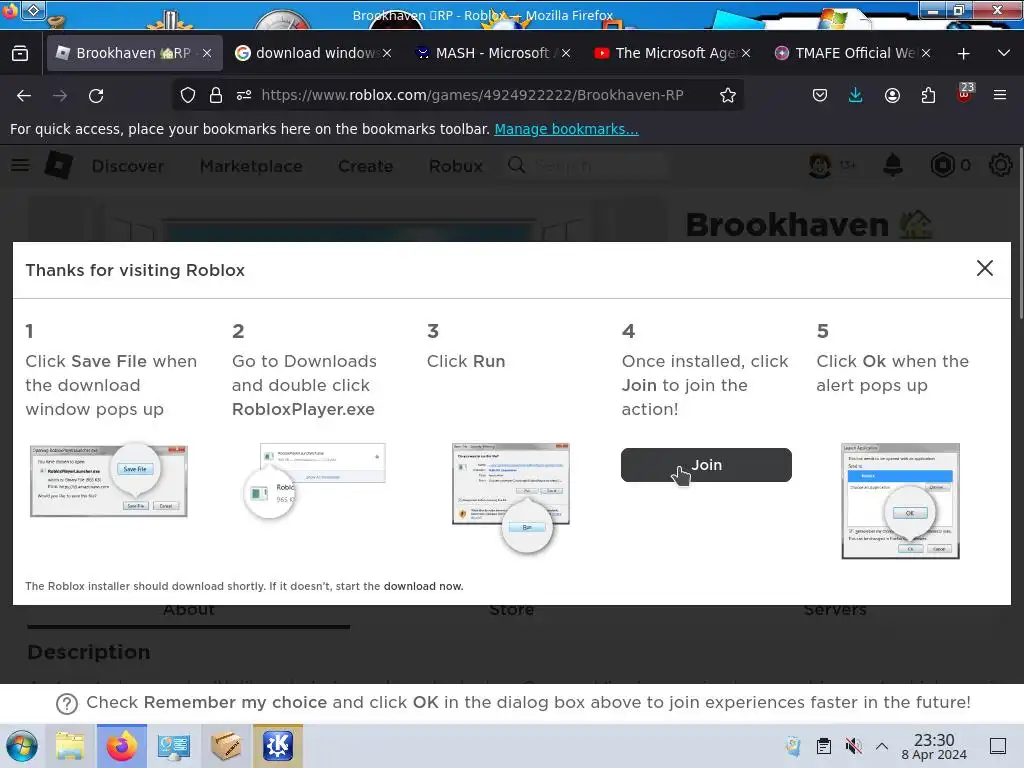
Task: Select the Servers tab
Action: click(x=835, y=610)
